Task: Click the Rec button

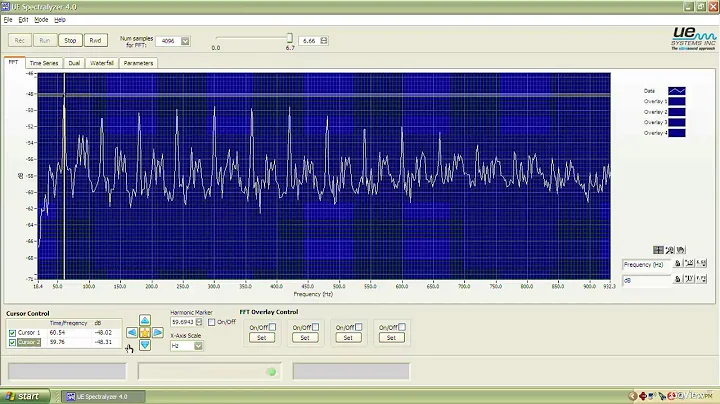Action: [20, 40]
